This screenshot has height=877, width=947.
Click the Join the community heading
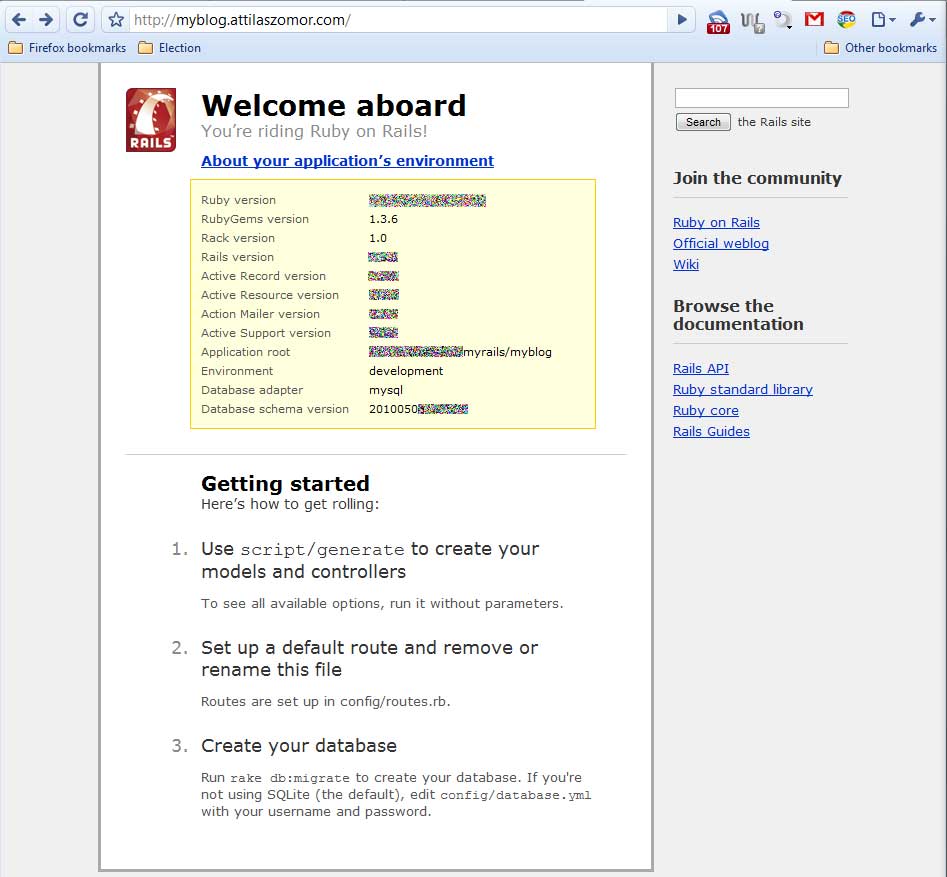coord(757,178)
